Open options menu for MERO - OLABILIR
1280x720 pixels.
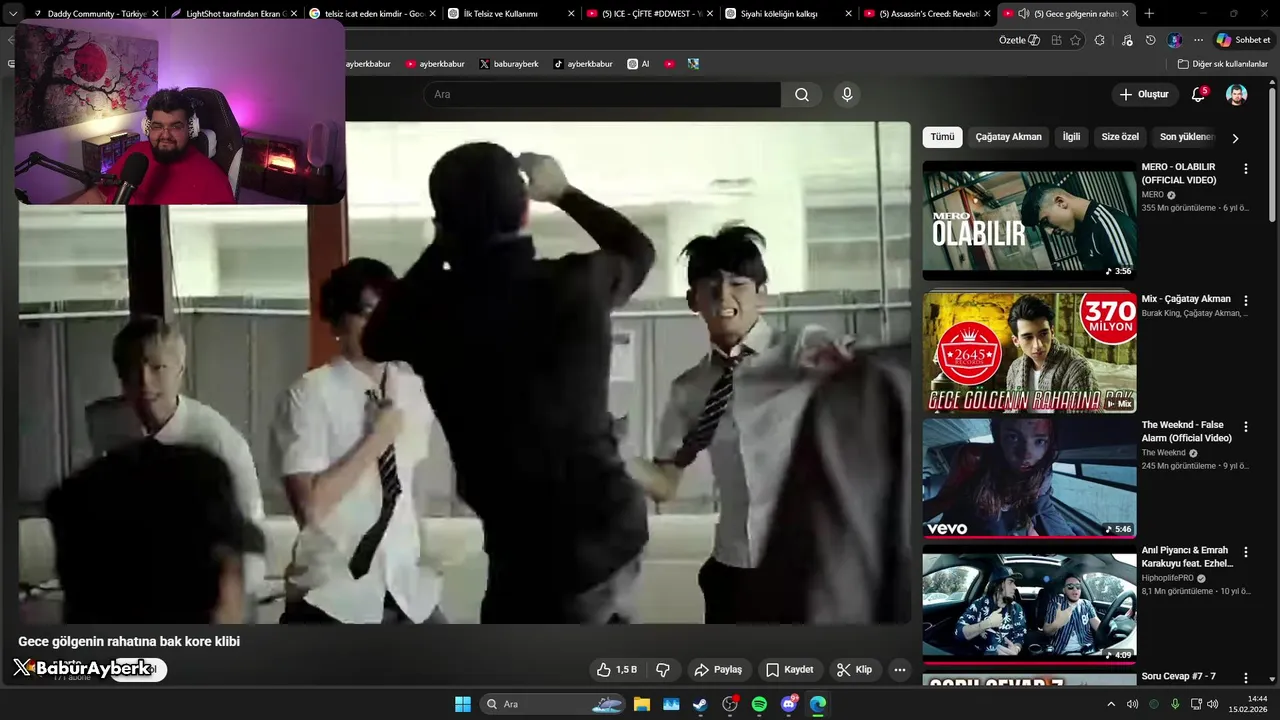[1245, 169]
